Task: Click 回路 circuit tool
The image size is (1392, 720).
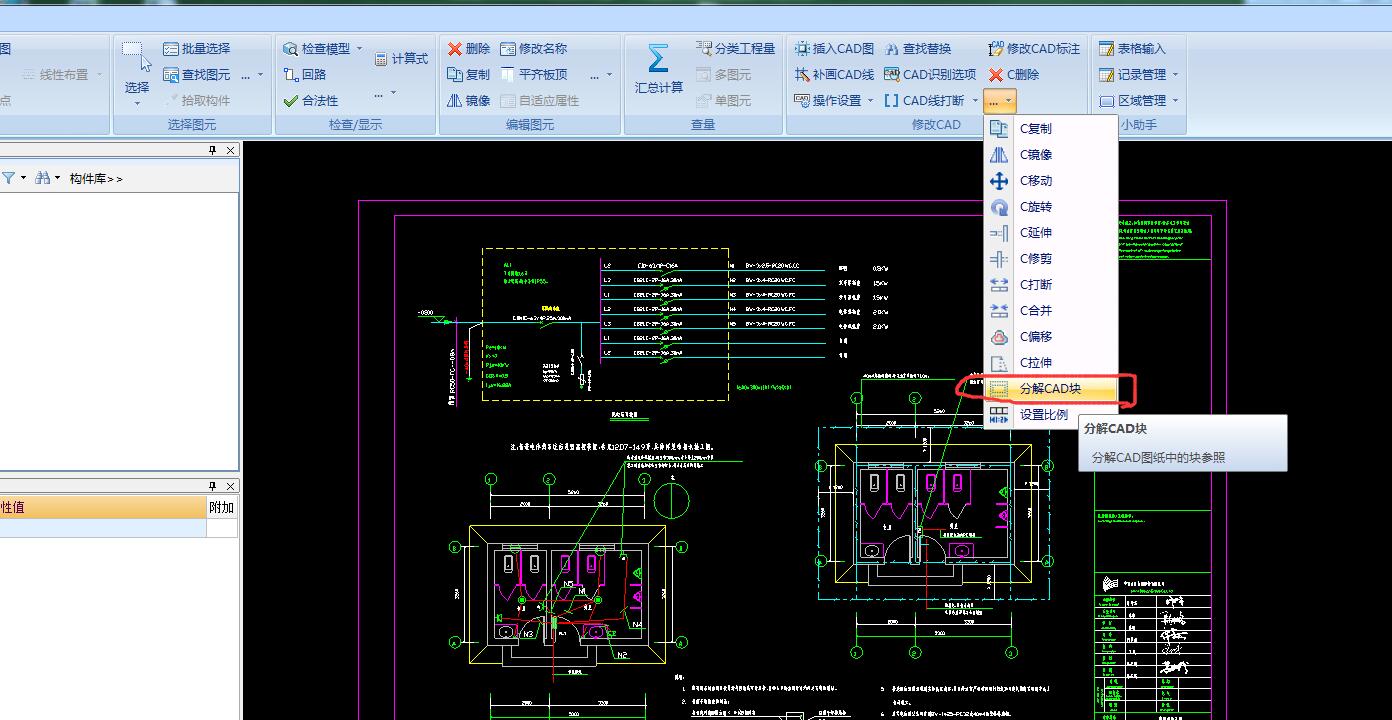Action: 305,74
